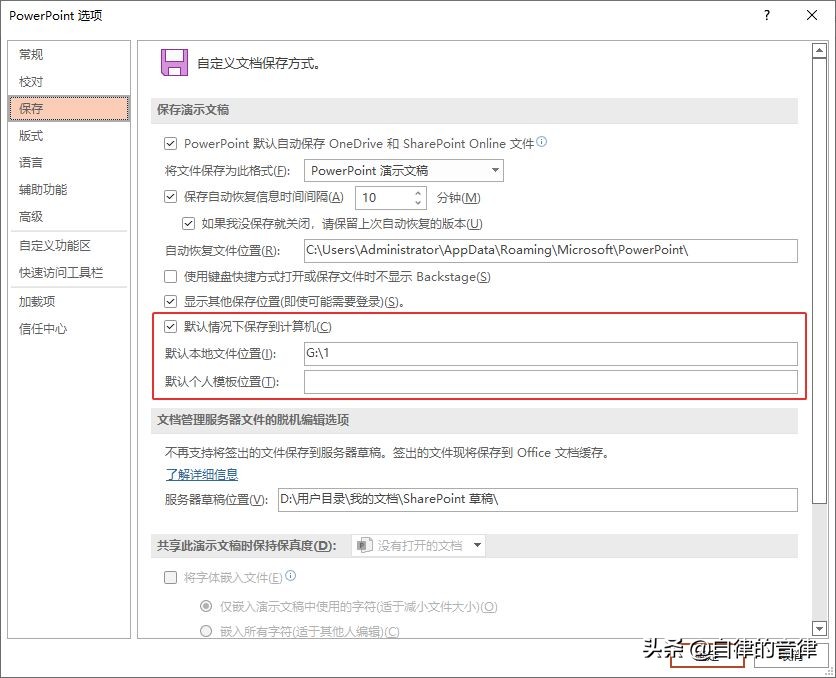836x678 pixels.
Task: Click the scrollbar up arrow
Action: [x=819, y=51]
